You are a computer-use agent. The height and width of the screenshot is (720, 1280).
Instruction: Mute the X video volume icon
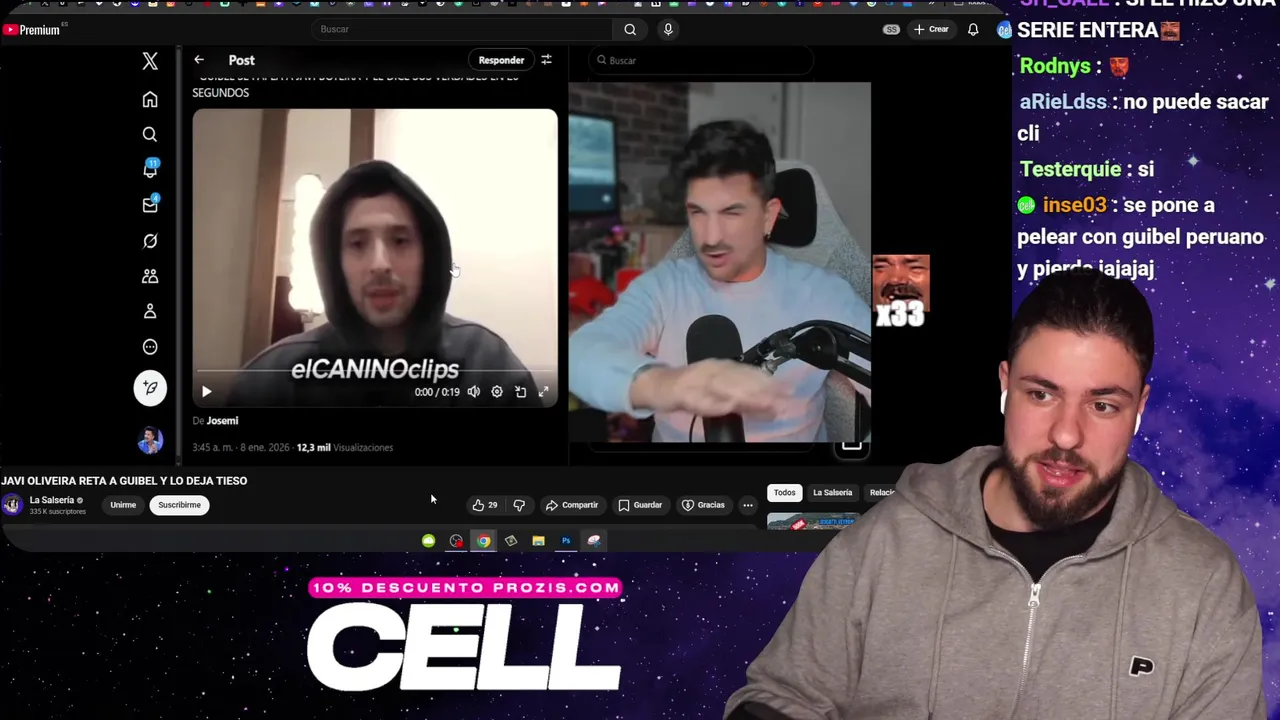[x=474, y=392]
